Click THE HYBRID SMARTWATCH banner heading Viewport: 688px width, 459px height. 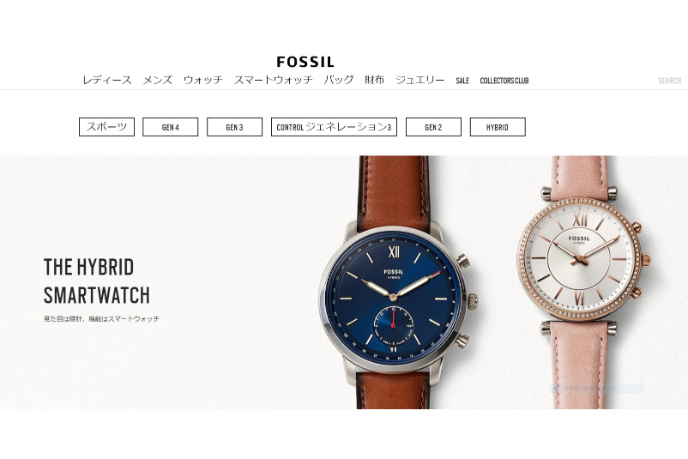click(x=97, y=281)
